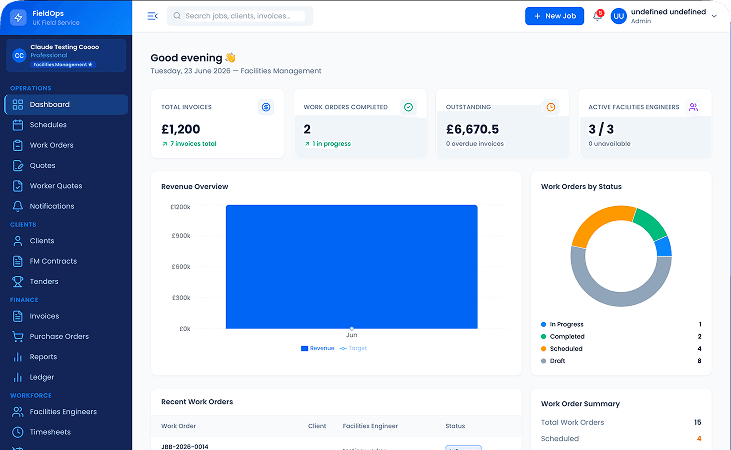Click the Total Work Orders summary row
This screenshot has height=450, width=731.
[621, 422]
